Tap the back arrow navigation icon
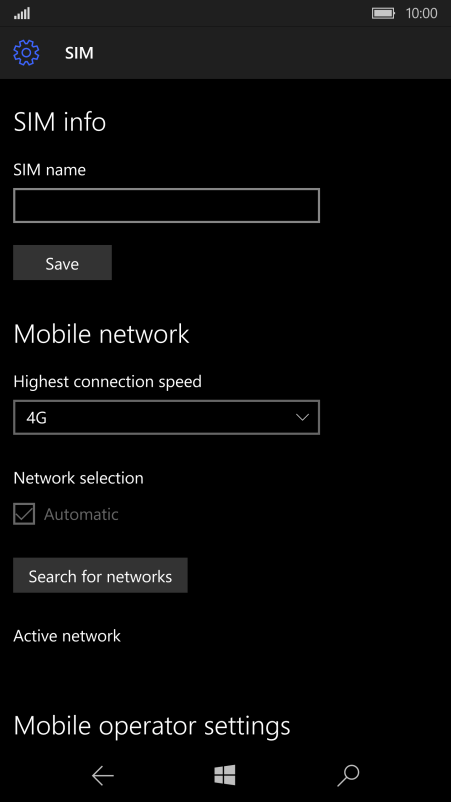This screenshot has width=451, height=802. pyautogui.click(x=102, y=776)
